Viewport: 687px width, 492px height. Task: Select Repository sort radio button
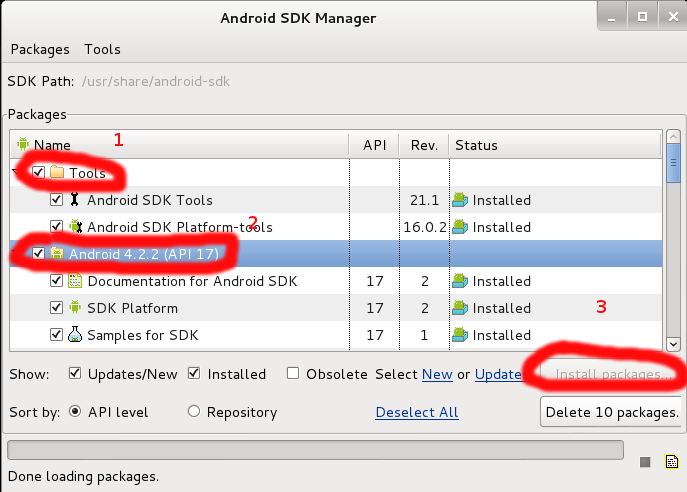(194, 411)
